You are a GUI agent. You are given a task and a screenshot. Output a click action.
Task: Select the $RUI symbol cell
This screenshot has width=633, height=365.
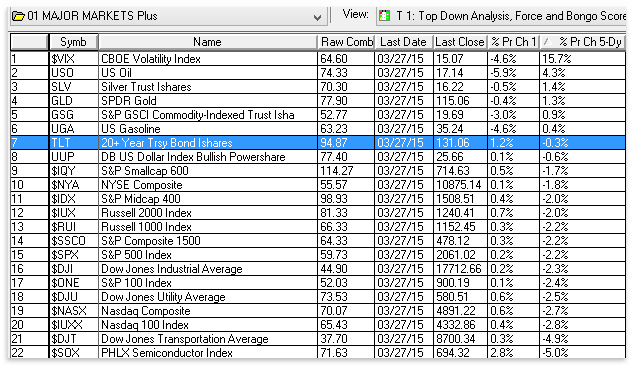(x=73, y=227)
